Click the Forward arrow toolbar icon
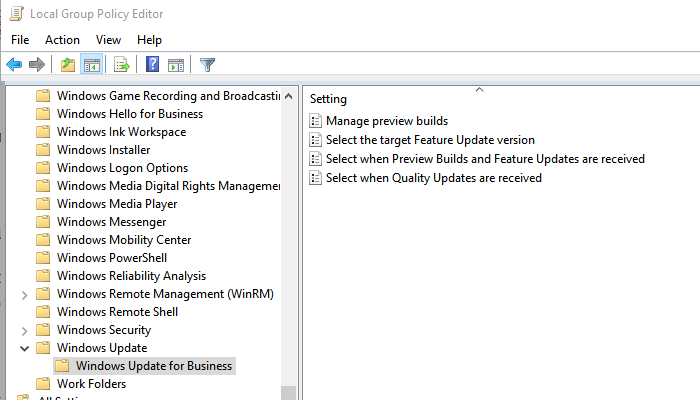Image resolution: width=700 pixels, height=400 pixels. tap(37, 65)
